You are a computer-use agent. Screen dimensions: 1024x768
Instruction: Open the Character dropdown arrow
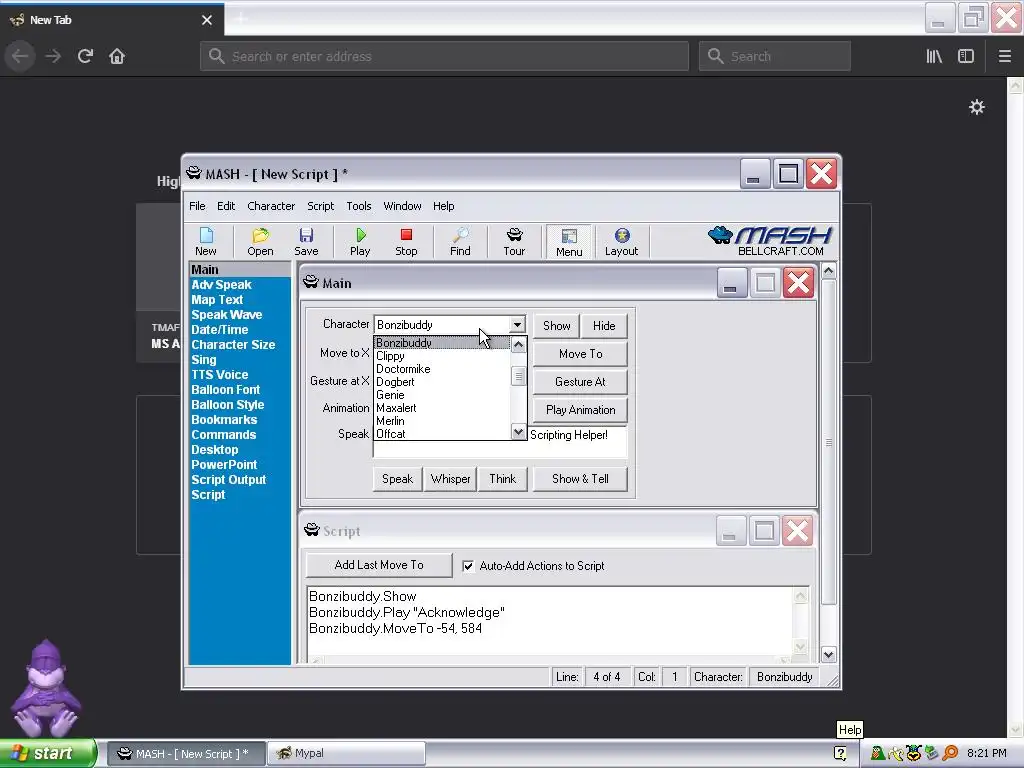[517, 325]
